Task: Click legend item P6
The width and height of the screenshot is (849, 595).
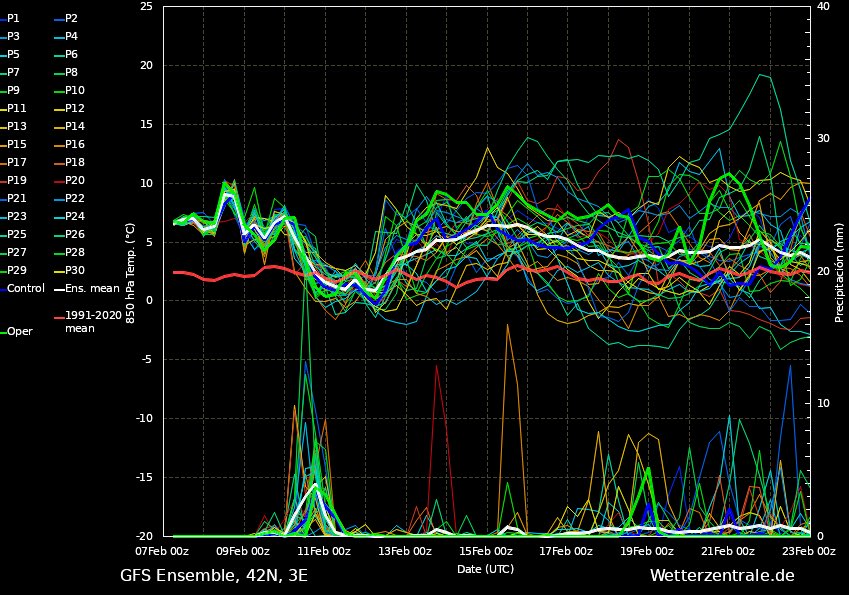Action: 66,54
